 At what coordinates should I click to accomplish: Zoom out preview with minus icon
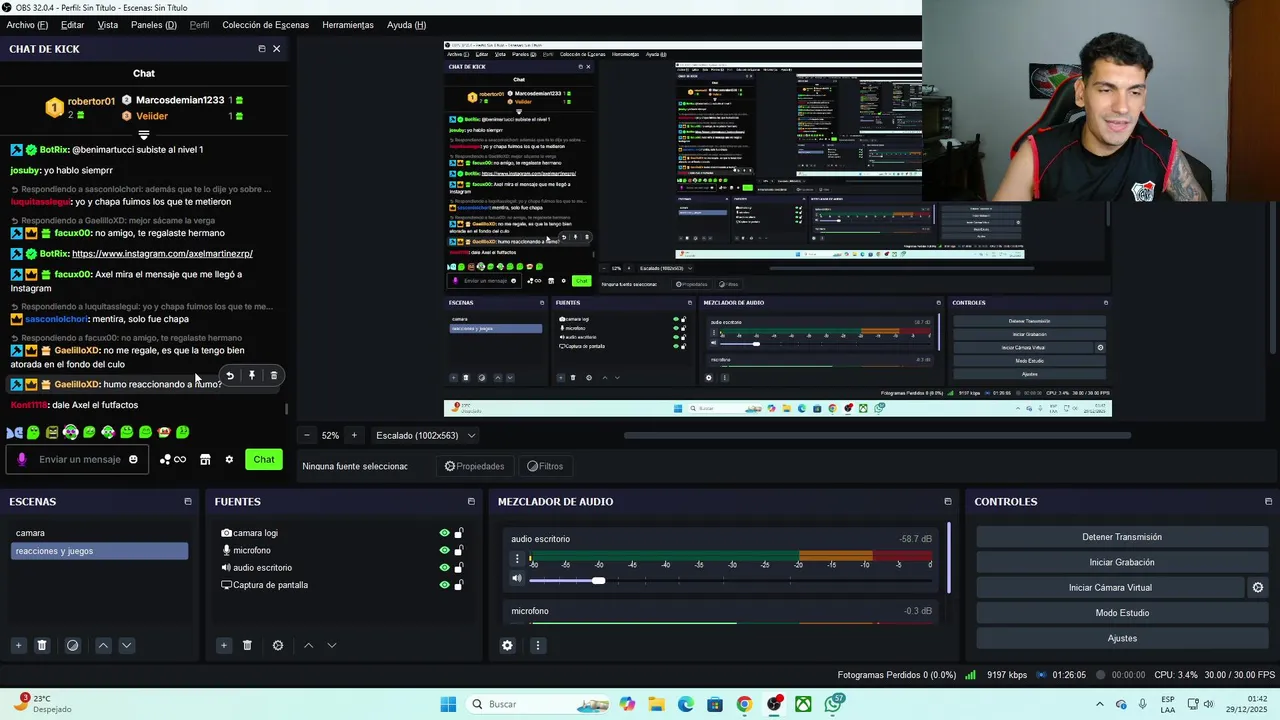307,436
